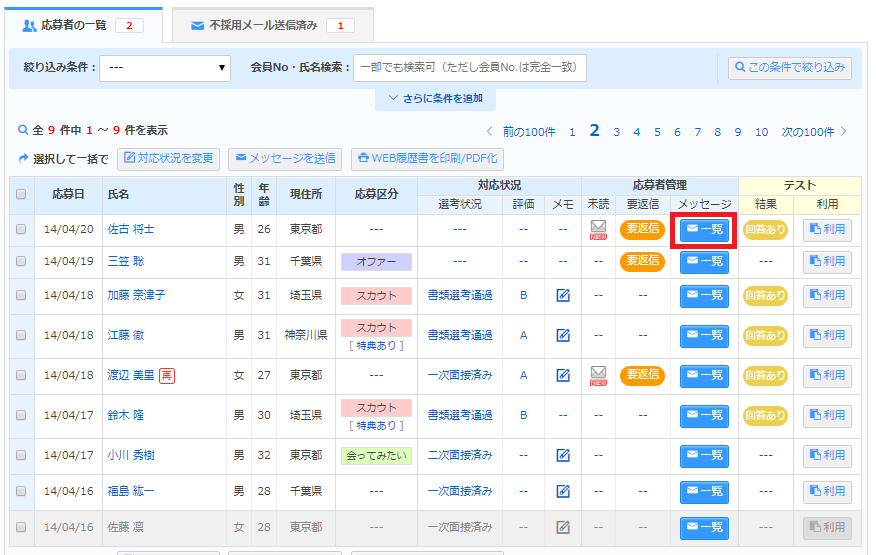Viewport: 876px width, 555px height.
Task: Select checkbox for 鈴木 隆 row
Action: (x=21, y=415)
